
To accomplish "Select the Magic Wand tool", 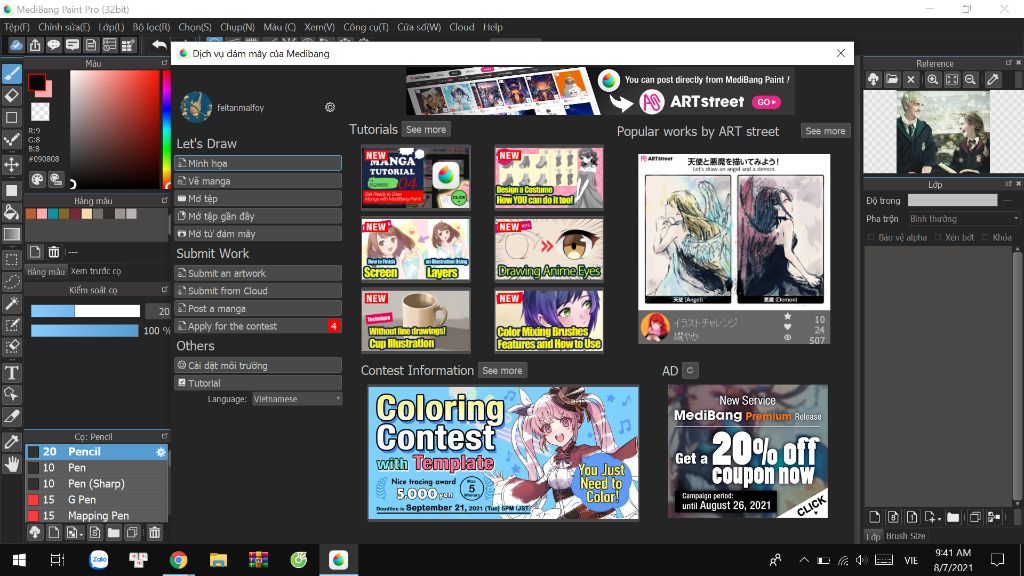I will (x=12, y=303).
